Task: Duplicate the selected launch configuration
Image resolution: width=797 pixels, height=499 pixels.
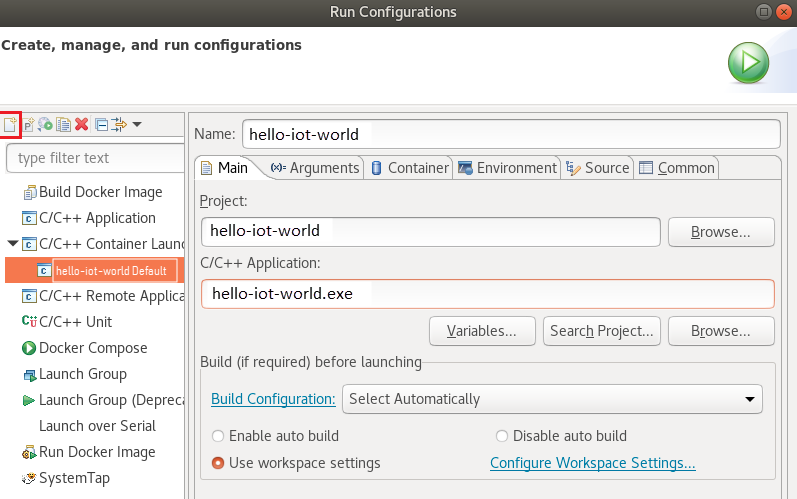Action: coord(63,124)
